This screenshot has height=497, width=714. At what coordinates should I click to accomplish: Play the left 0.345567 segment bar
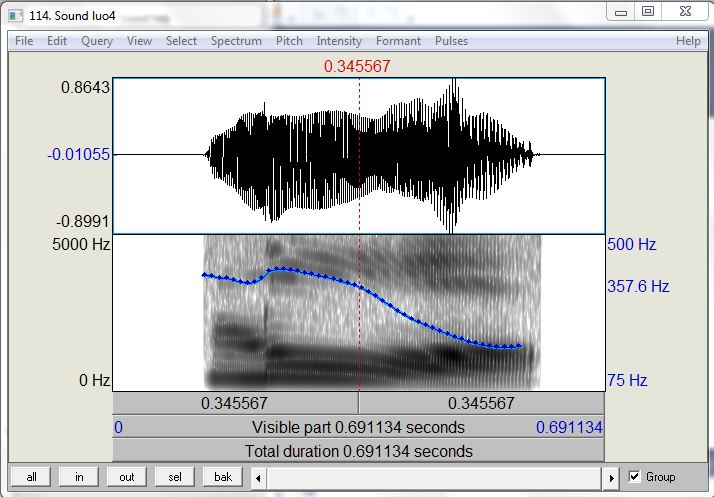(x=235, y=403)
